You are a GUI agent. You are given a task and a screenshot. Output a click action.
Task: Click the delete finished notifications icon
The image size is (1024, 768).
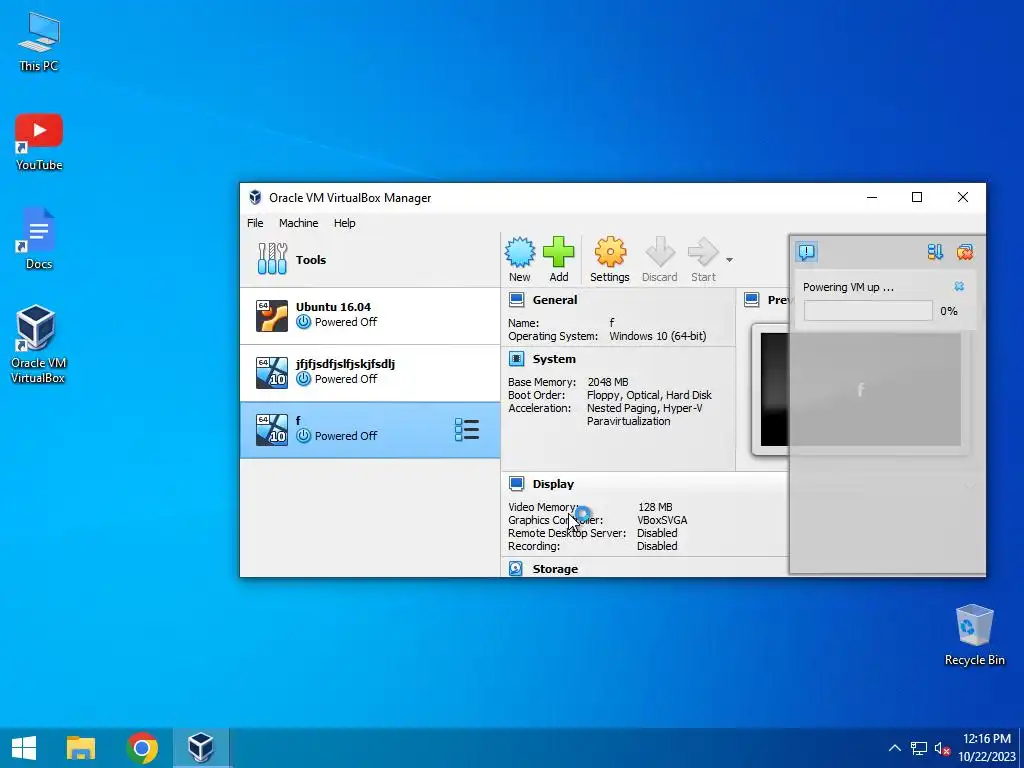(965, 252)
